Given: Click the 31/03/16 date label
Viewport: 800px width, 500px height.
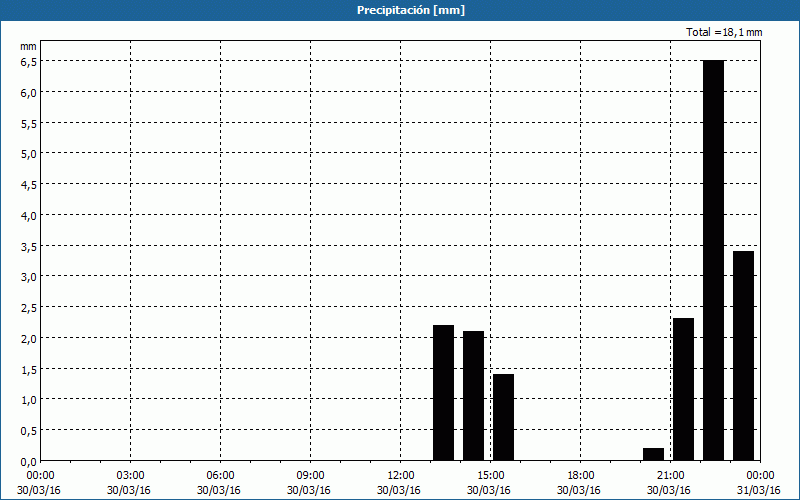Looking at the screenshot, I should point(759,490).
